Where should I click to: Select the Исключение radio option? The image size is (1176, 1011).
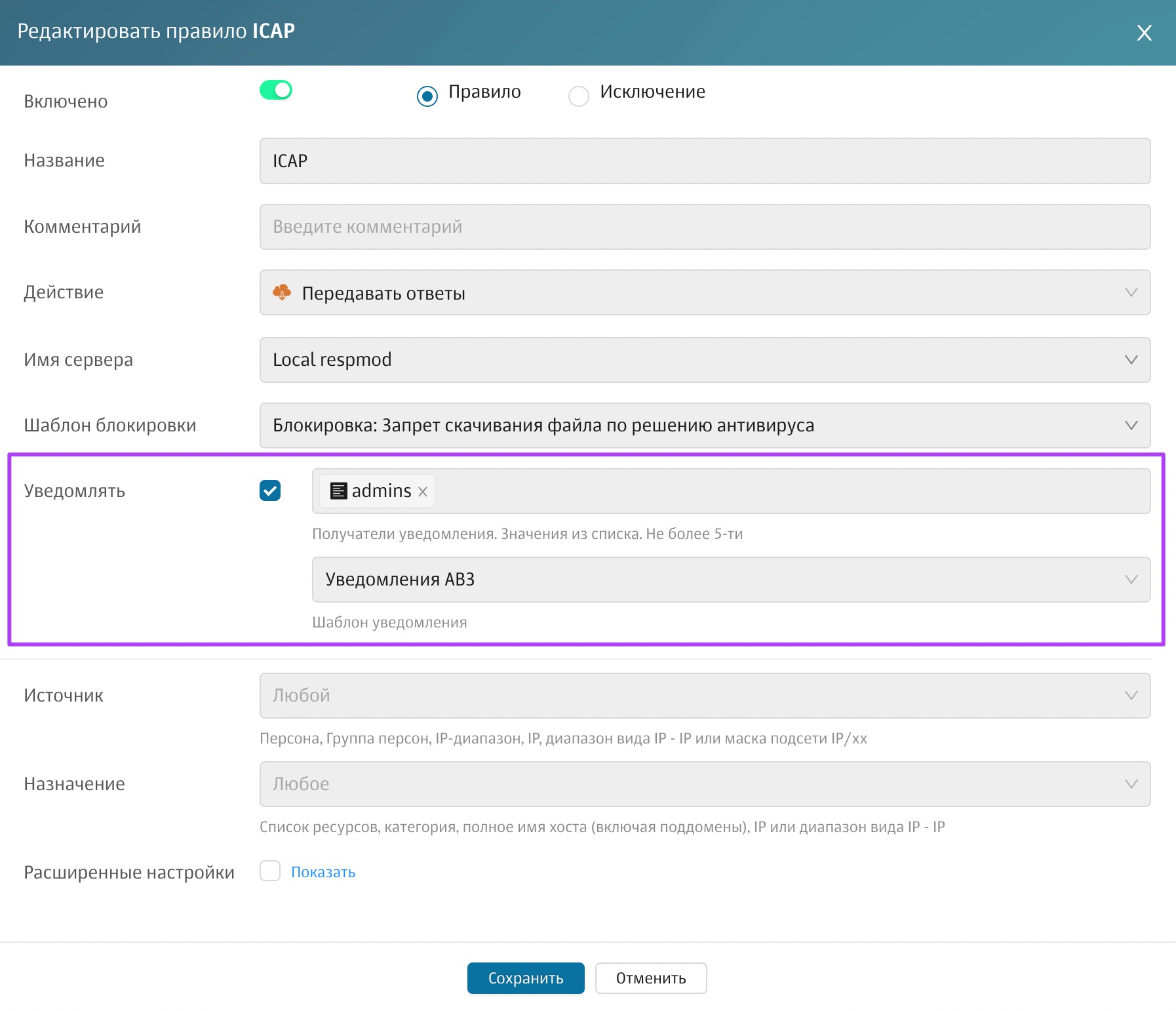pyautogui.click(x=578, y=96)
